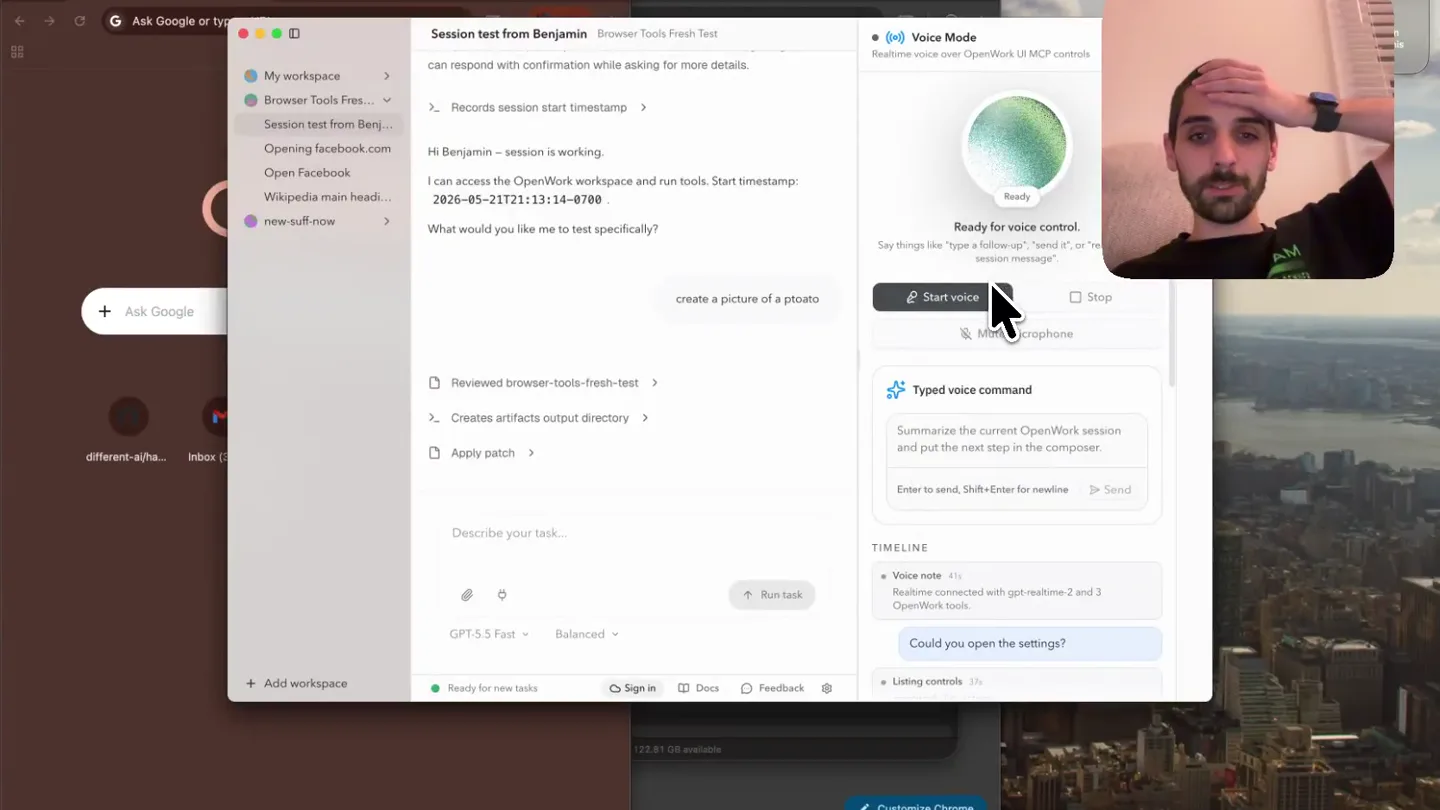The width and height of the screenshot is (1440, 810).
Task: Send the typed voice command
Action: (x=1110, y=490)
